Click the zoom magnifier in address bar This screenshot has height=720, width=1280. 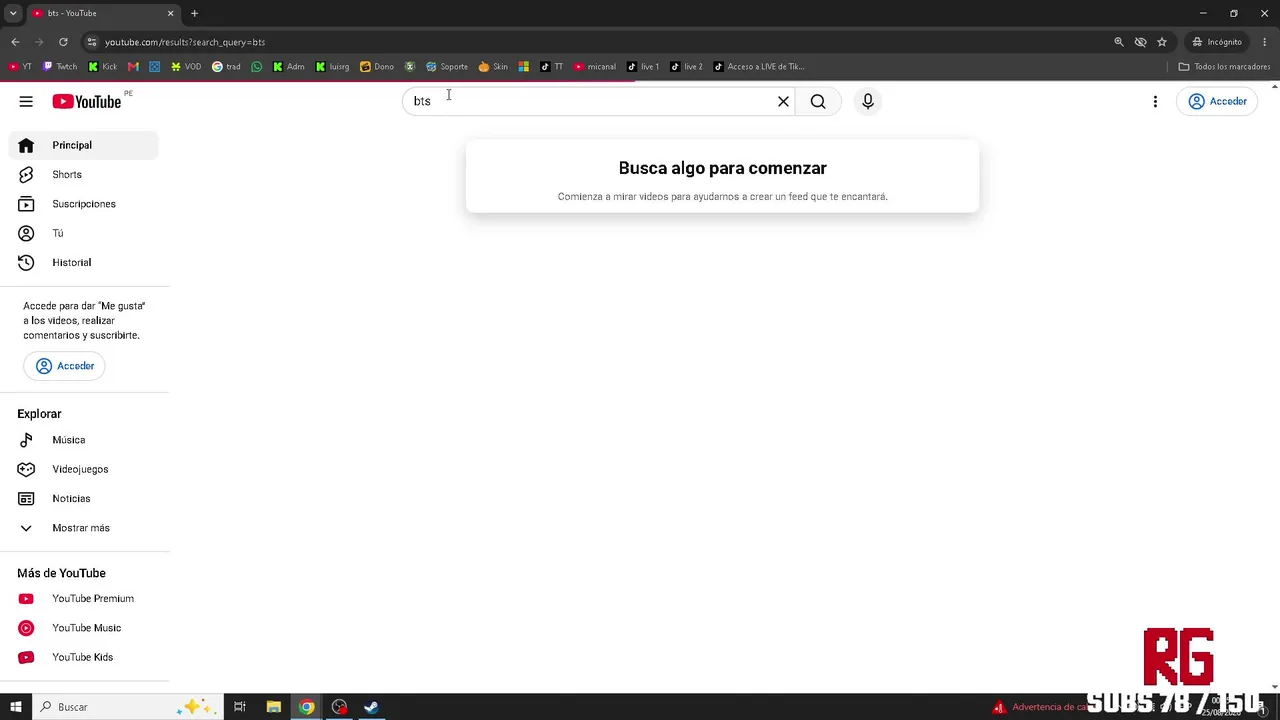point(1119,42)
